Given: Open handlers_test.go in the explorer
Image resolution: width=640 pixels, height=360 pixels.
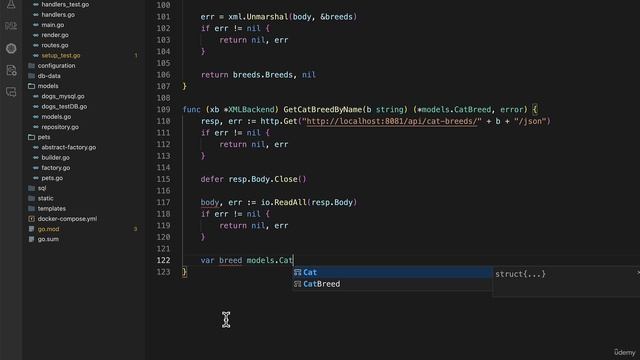Looking at the screenshot, I should (x=65, y=4).
